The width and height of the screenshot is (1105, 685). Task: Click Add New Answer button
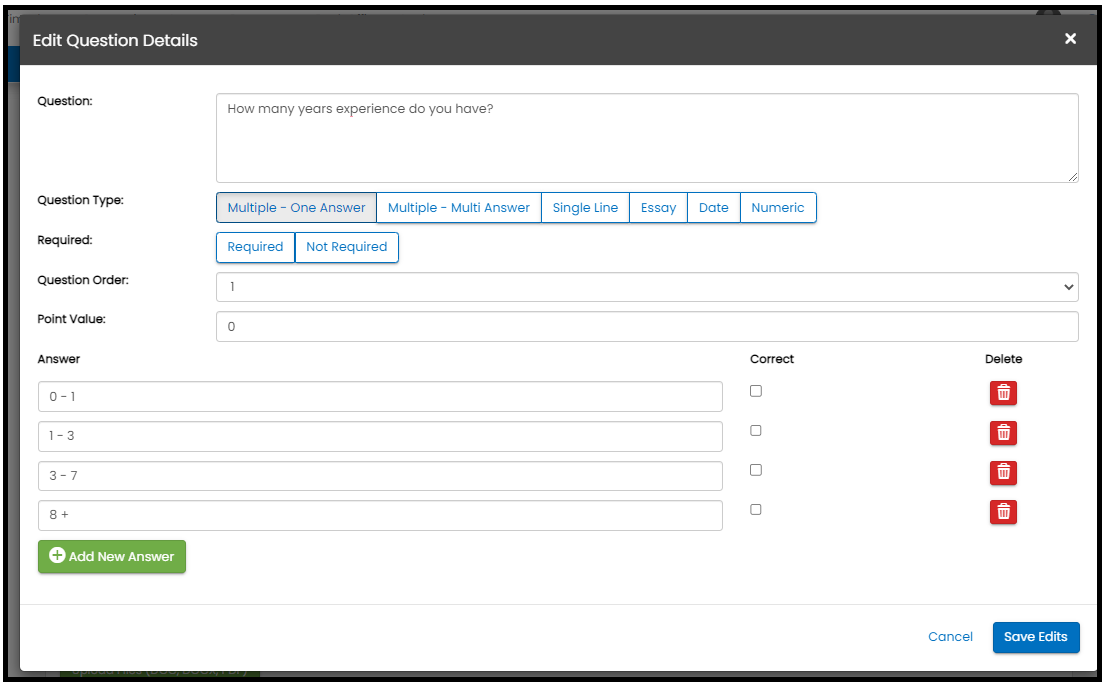[112, 557]
